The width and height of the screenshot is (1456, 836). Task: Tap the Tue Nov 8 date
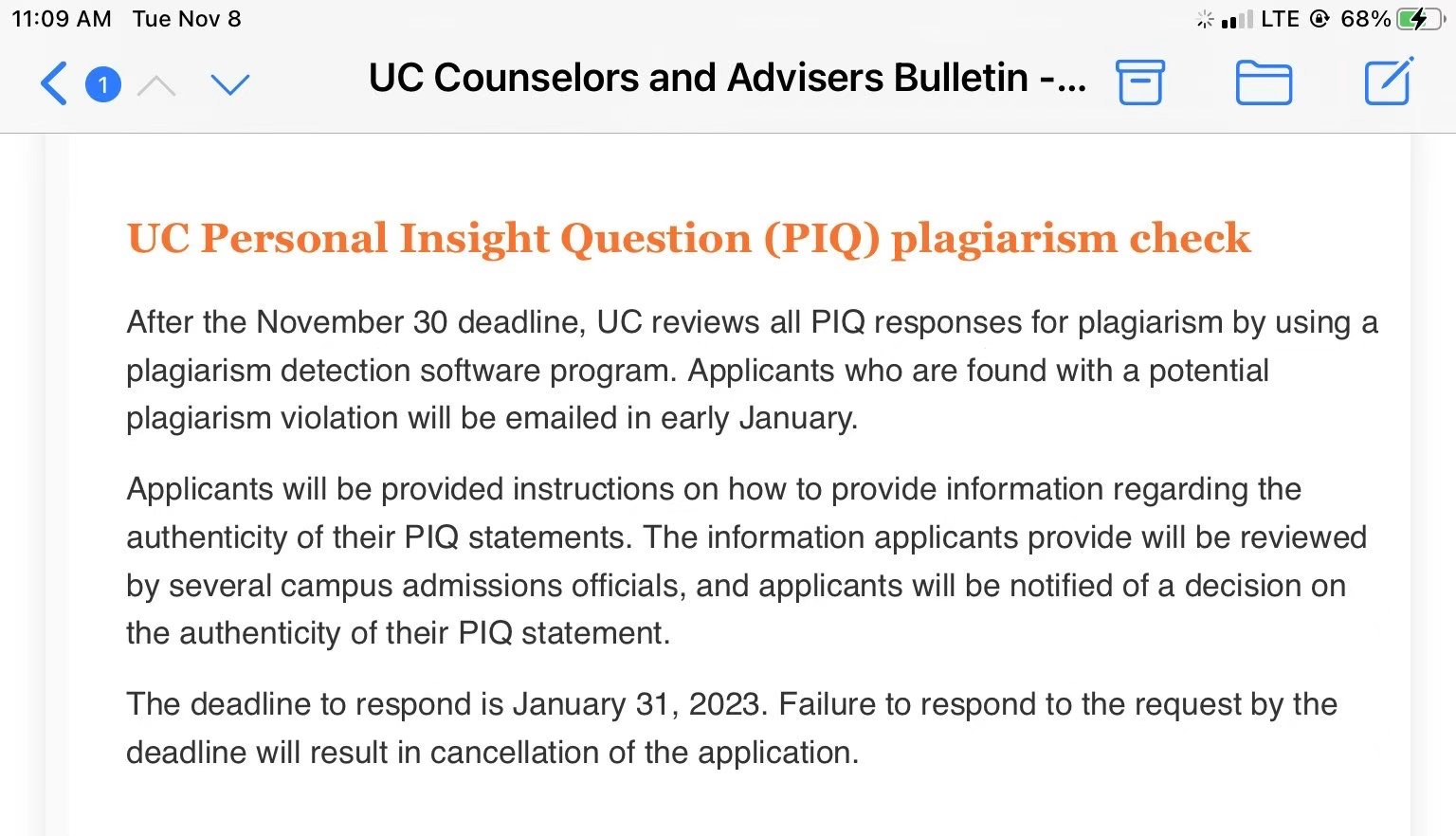pyautogui.click(x=187, y=17)
